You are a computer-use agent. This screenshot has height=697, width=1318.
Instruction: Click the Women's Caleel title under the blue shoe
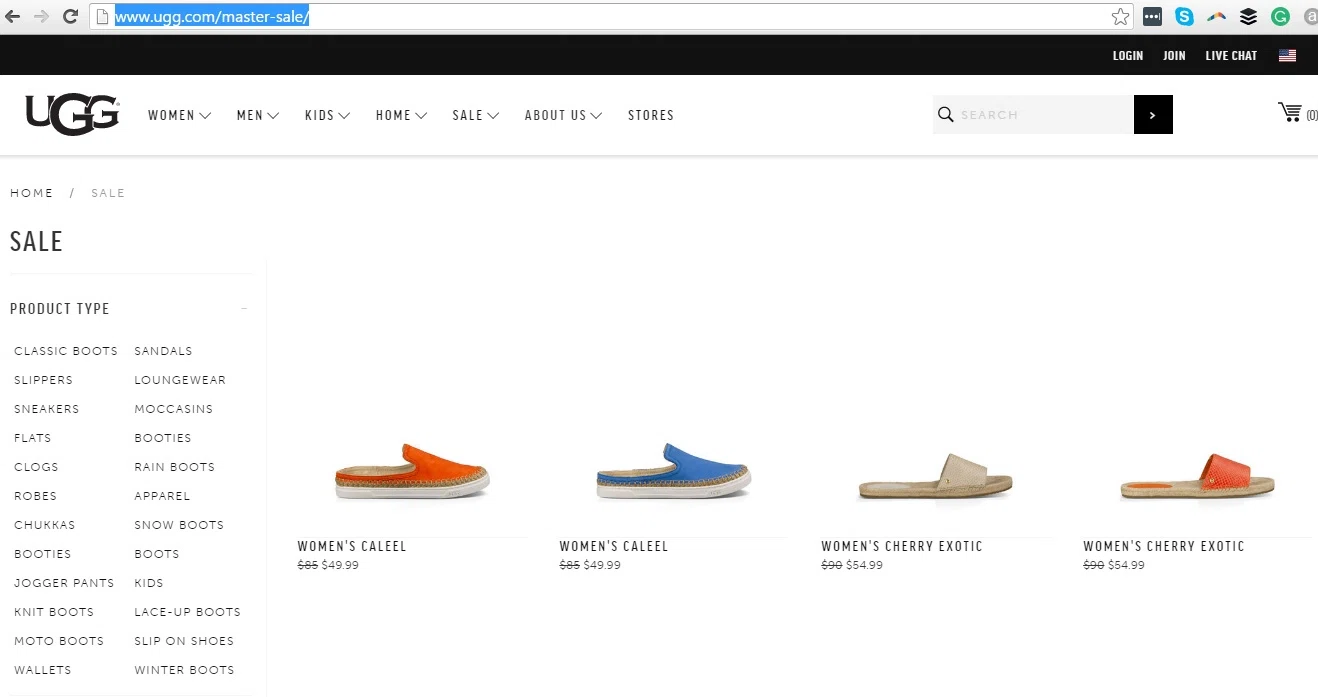point(614,547)
